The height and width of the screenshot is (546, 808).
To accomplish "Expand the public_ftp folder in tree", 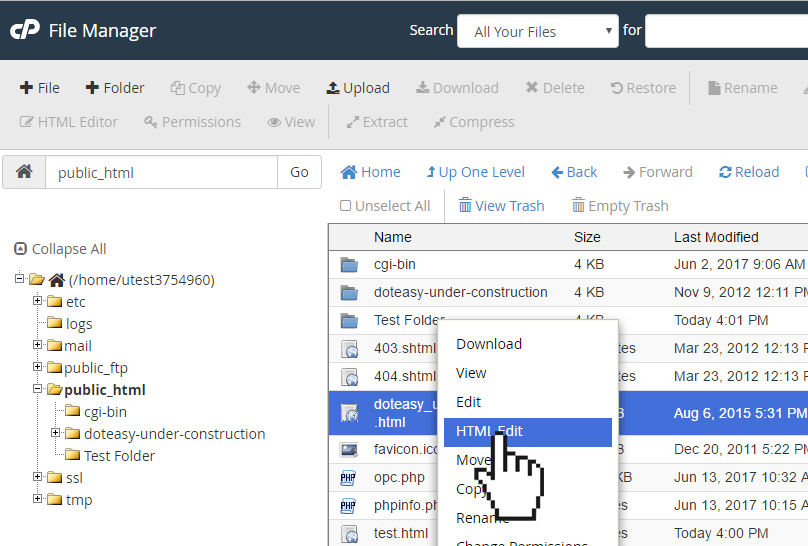I will 37,366.
